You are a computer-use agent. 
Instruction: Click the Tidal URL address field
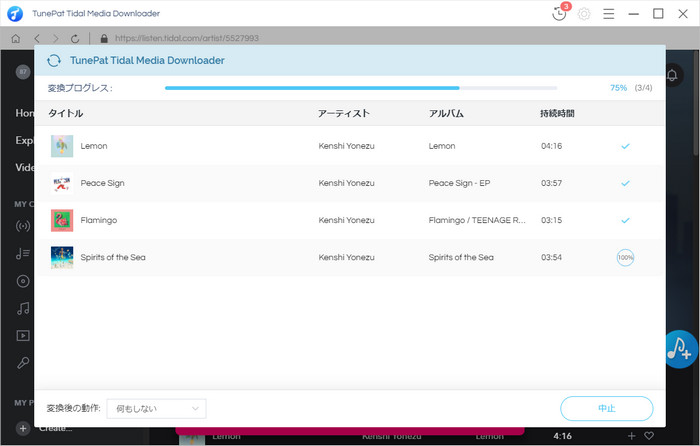point(187,38)
